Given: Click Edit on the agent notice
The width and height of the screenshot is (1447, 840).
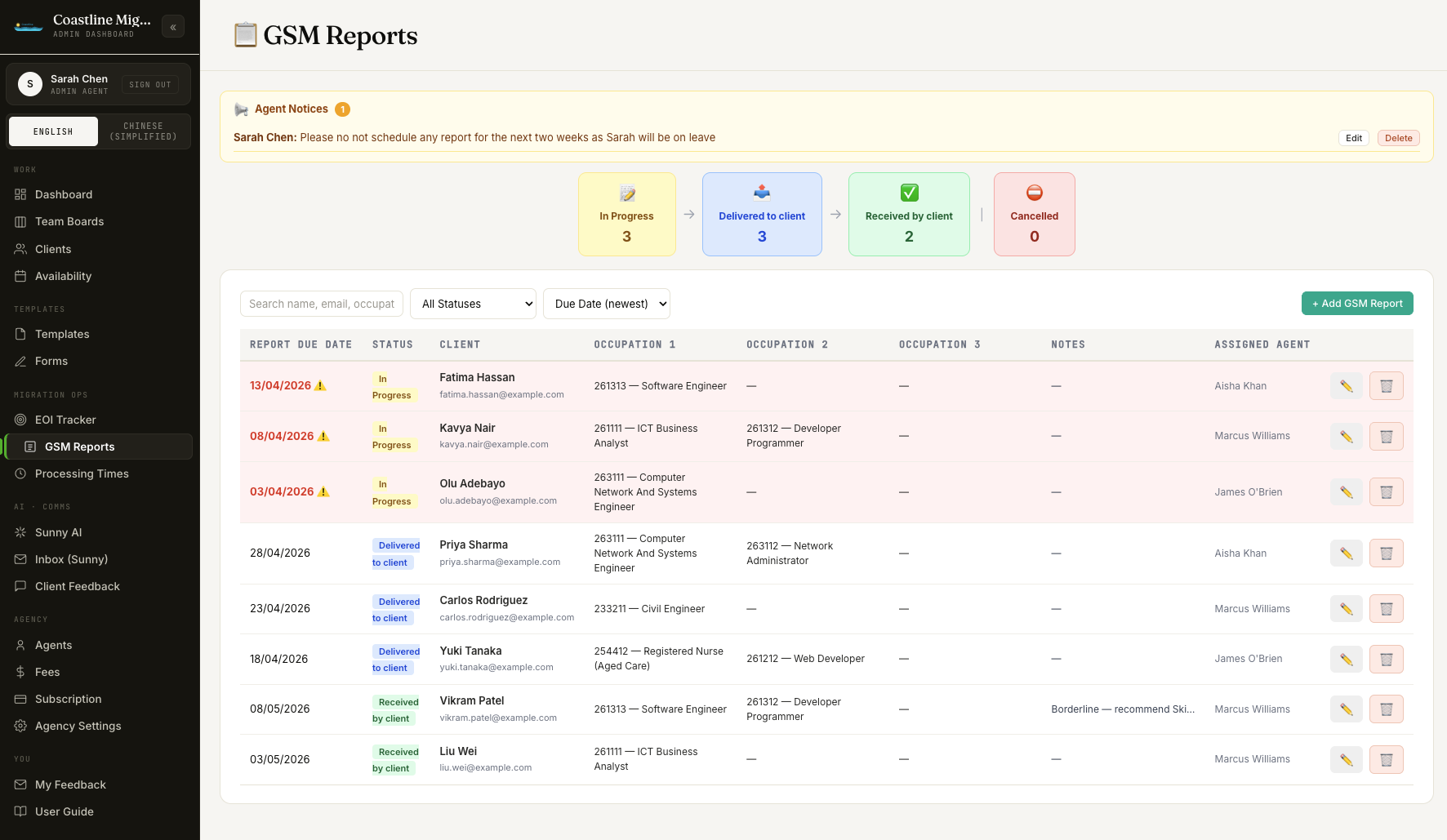Looking at the screenshot, I should 1354,138.
